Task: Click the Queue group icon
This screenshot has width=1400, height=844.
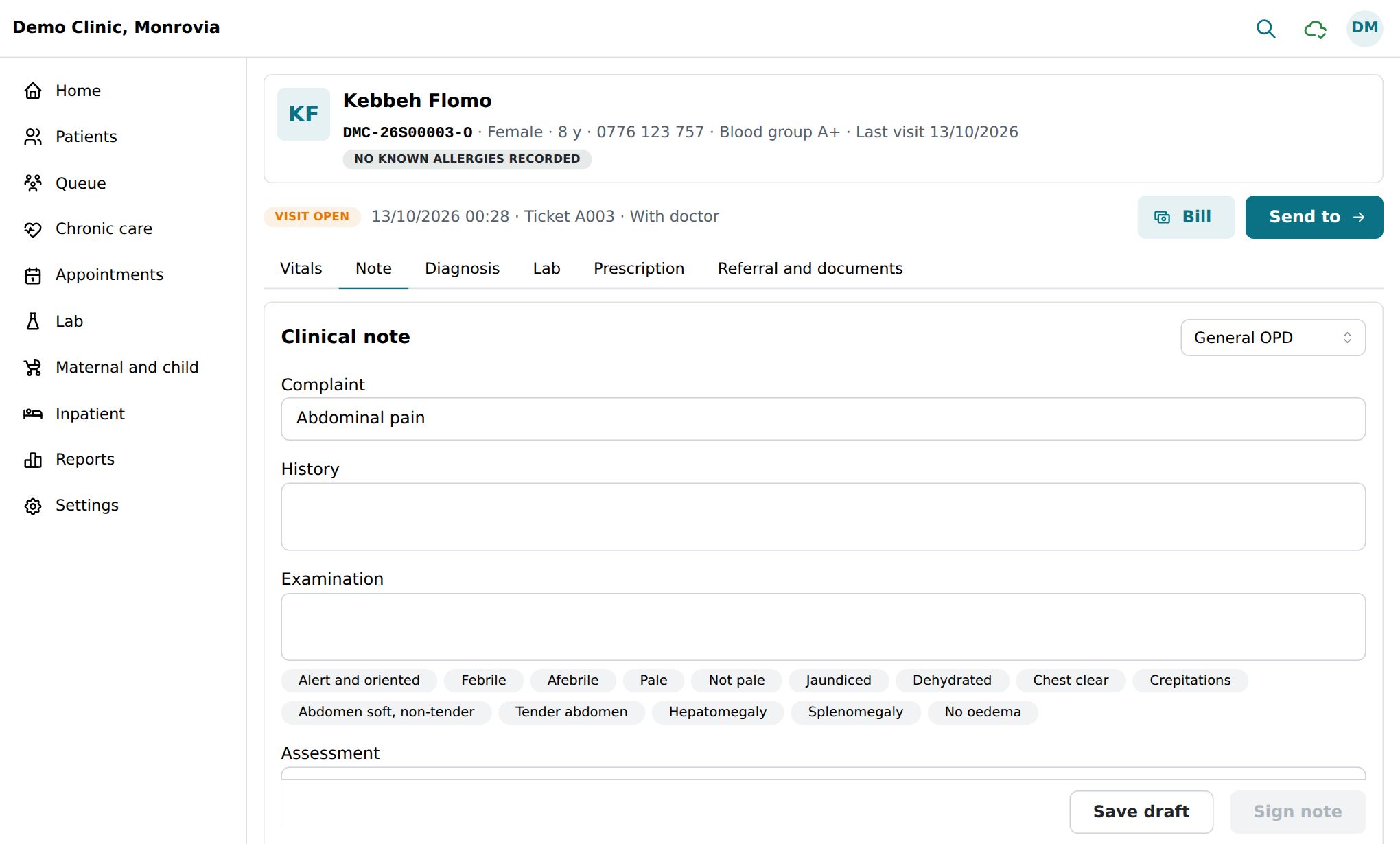Action: click(x=33, y=183)
